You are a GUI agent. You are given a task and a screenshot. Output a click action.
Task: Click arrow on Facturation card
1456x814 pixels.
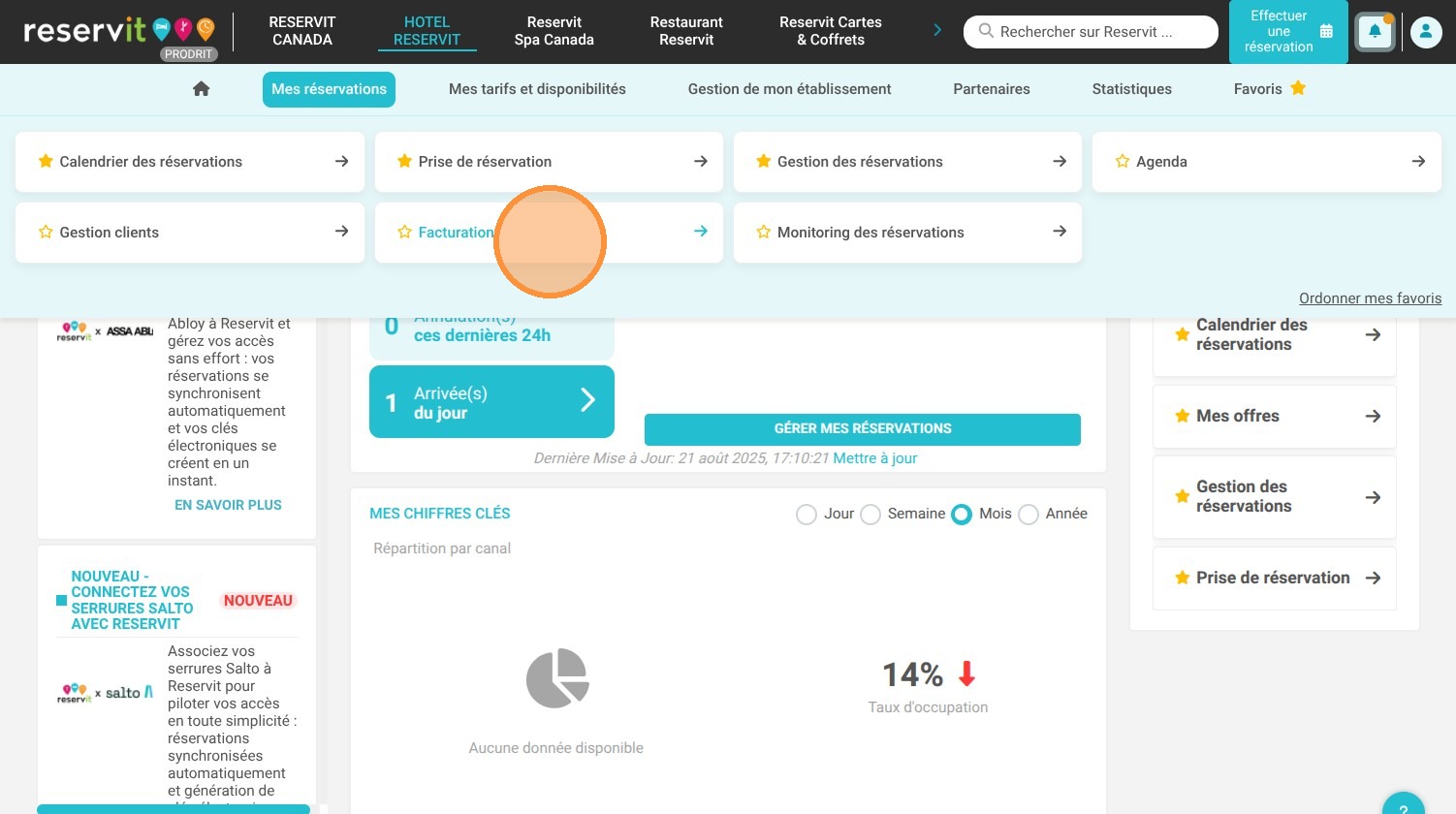pos(700,231)
